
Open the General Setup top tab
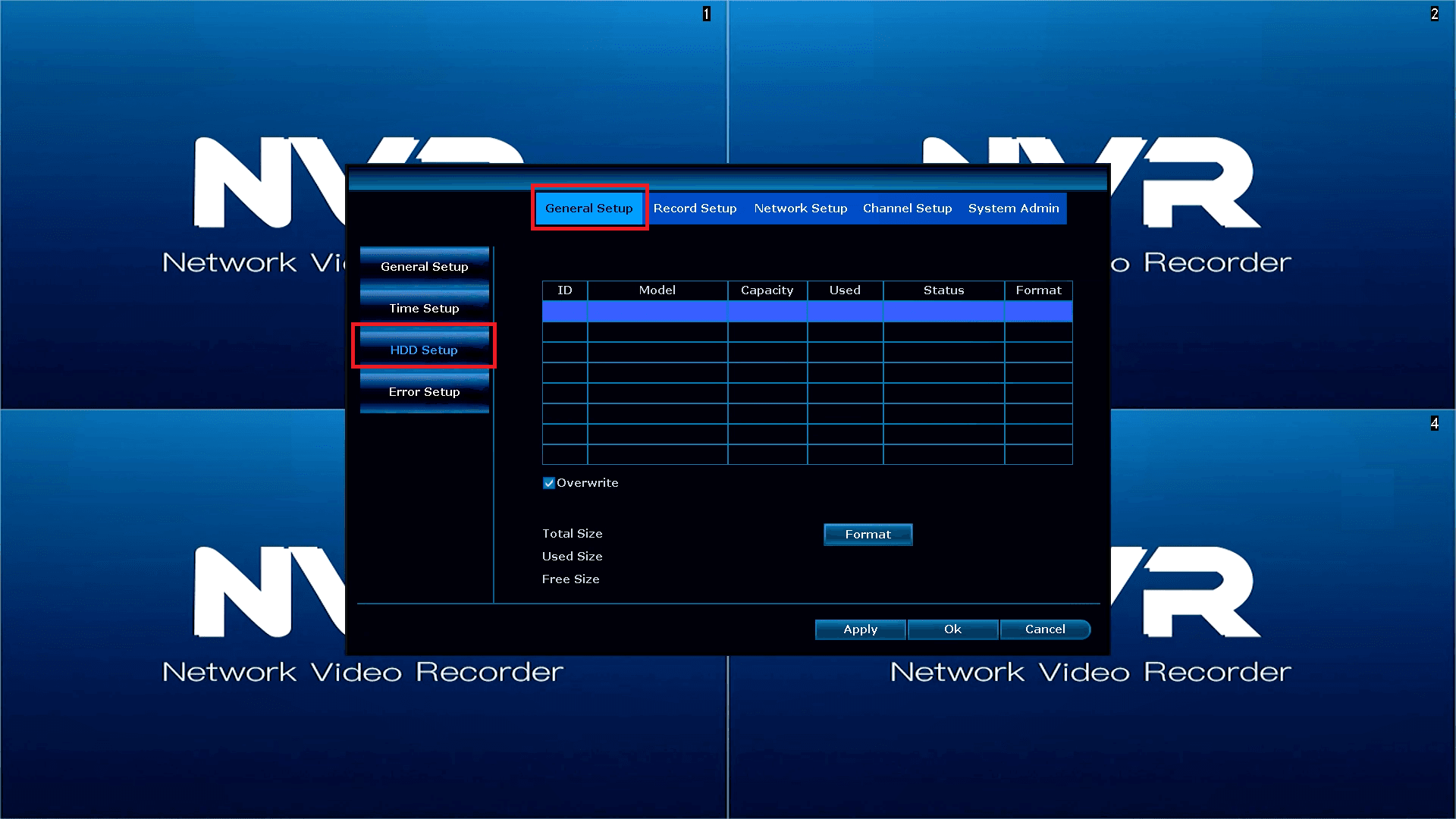pyautogui.click(x=589, y=208)
